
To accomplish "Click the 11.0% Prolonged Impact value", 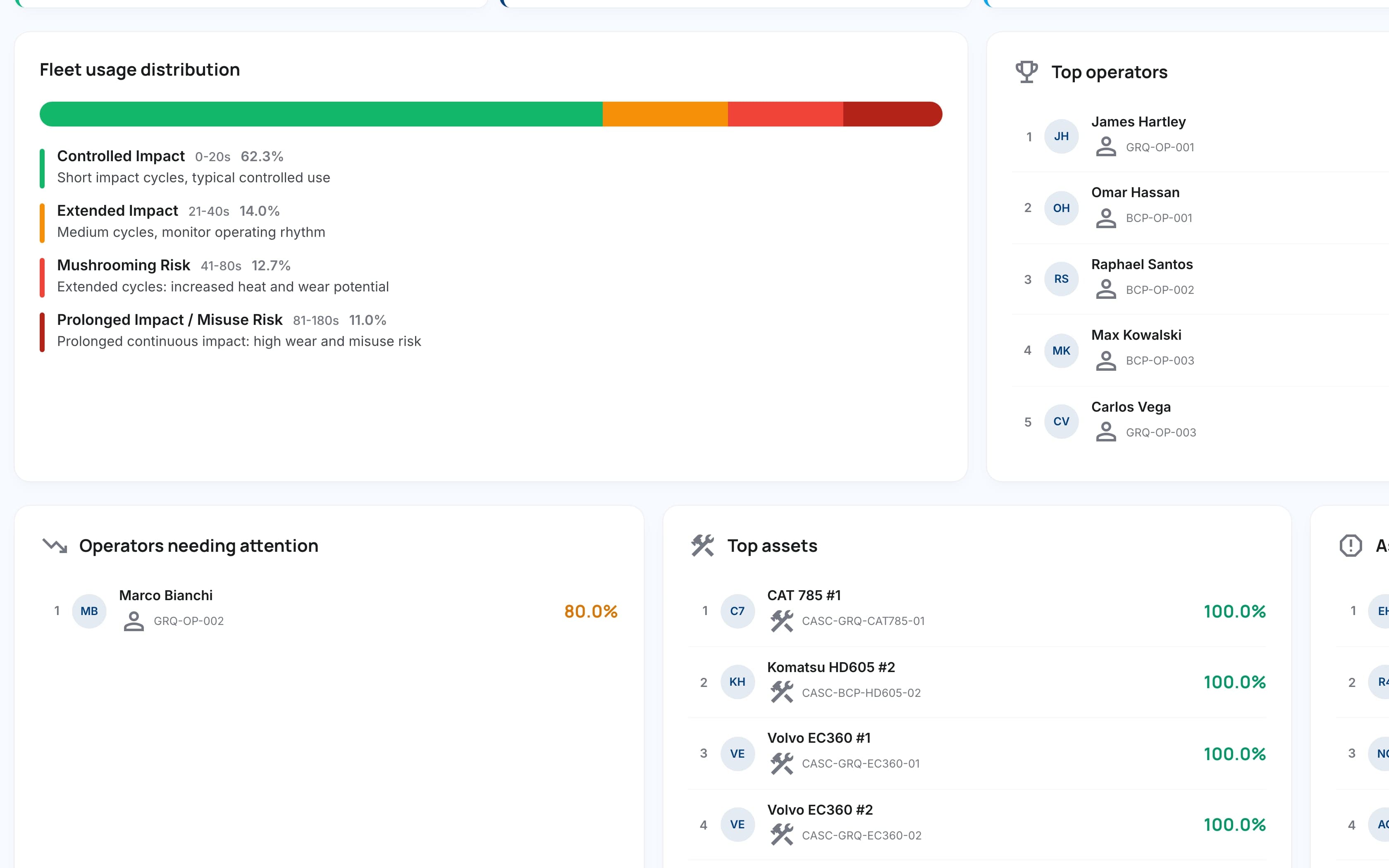I will pos(368,320).
